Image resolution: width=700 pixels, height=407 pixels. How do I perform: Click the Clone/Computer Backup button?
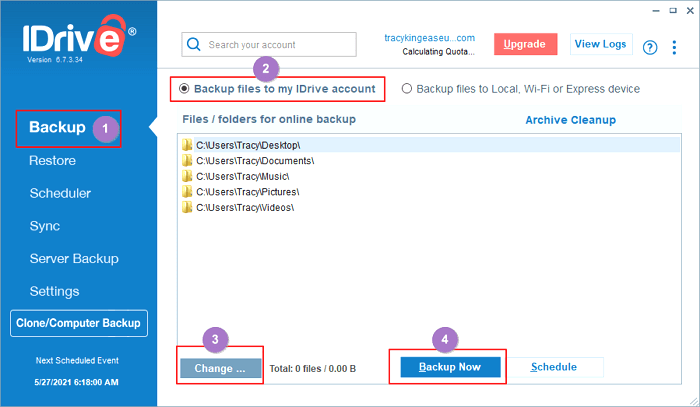[79, 324]
